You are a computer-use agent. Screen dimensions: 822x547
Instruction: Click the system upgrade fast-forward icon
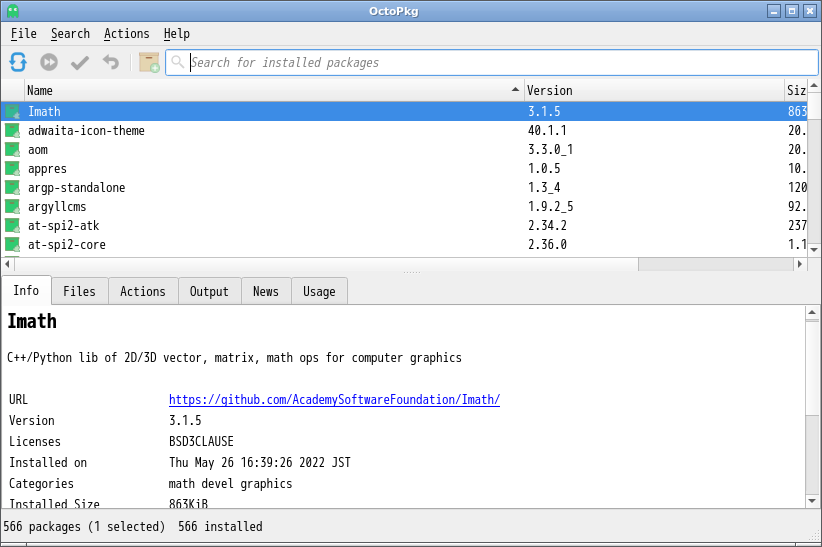pyautogui.click(x=49, y=62)
